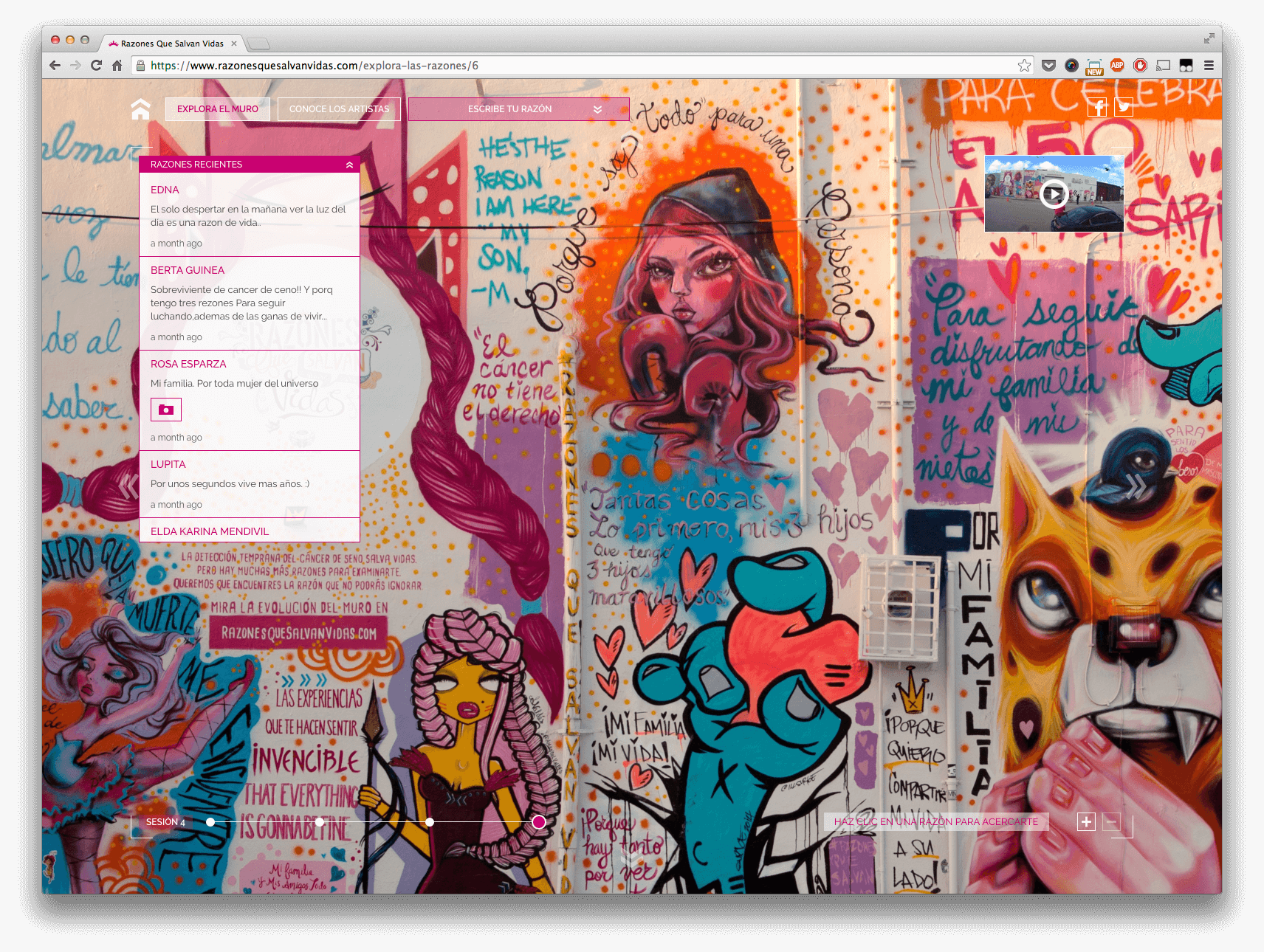Click the Adblock Plus extension icon

click(x=1117, y=65)
